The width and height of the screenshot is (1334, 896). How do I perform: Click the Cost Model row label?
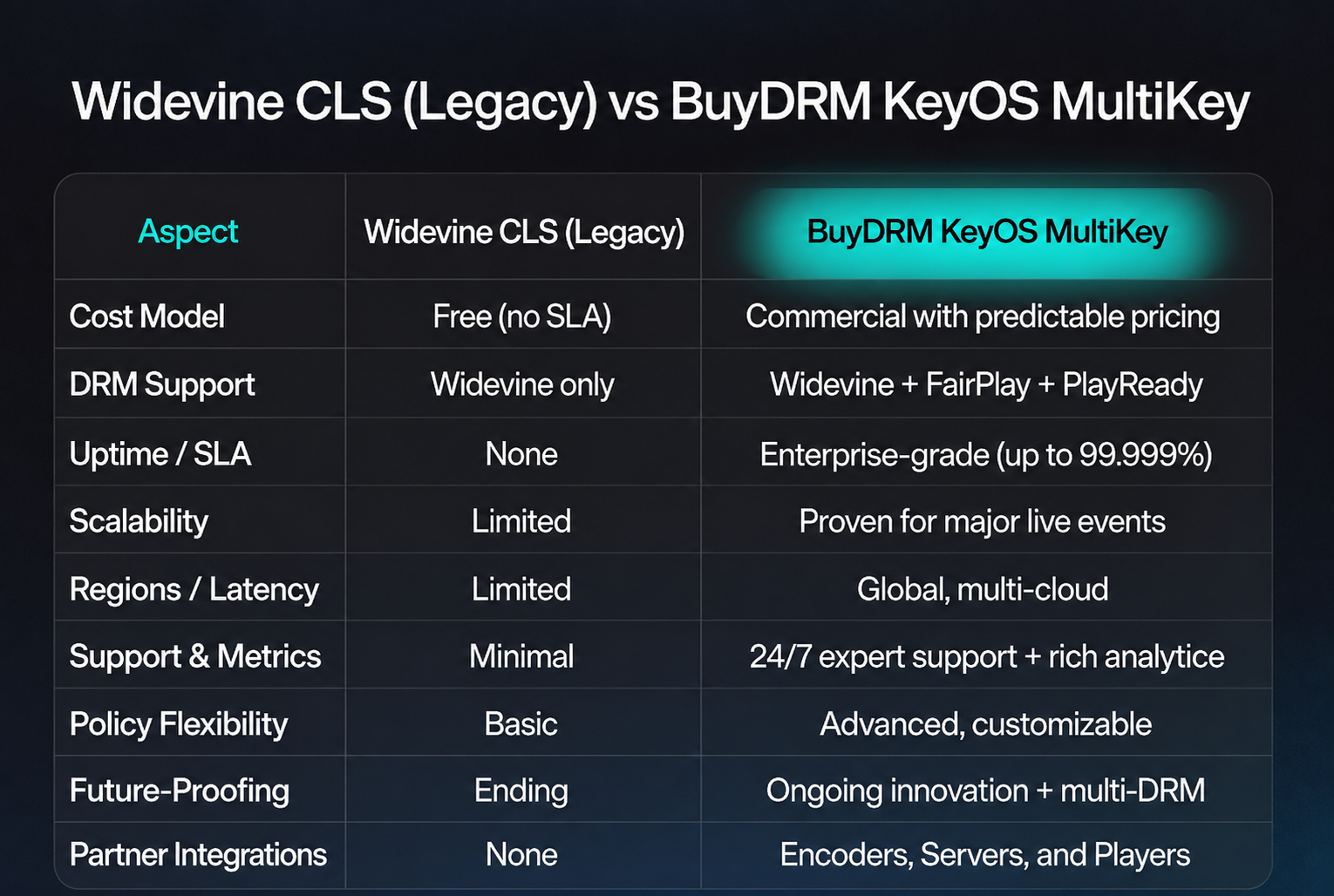click(147, 316)
